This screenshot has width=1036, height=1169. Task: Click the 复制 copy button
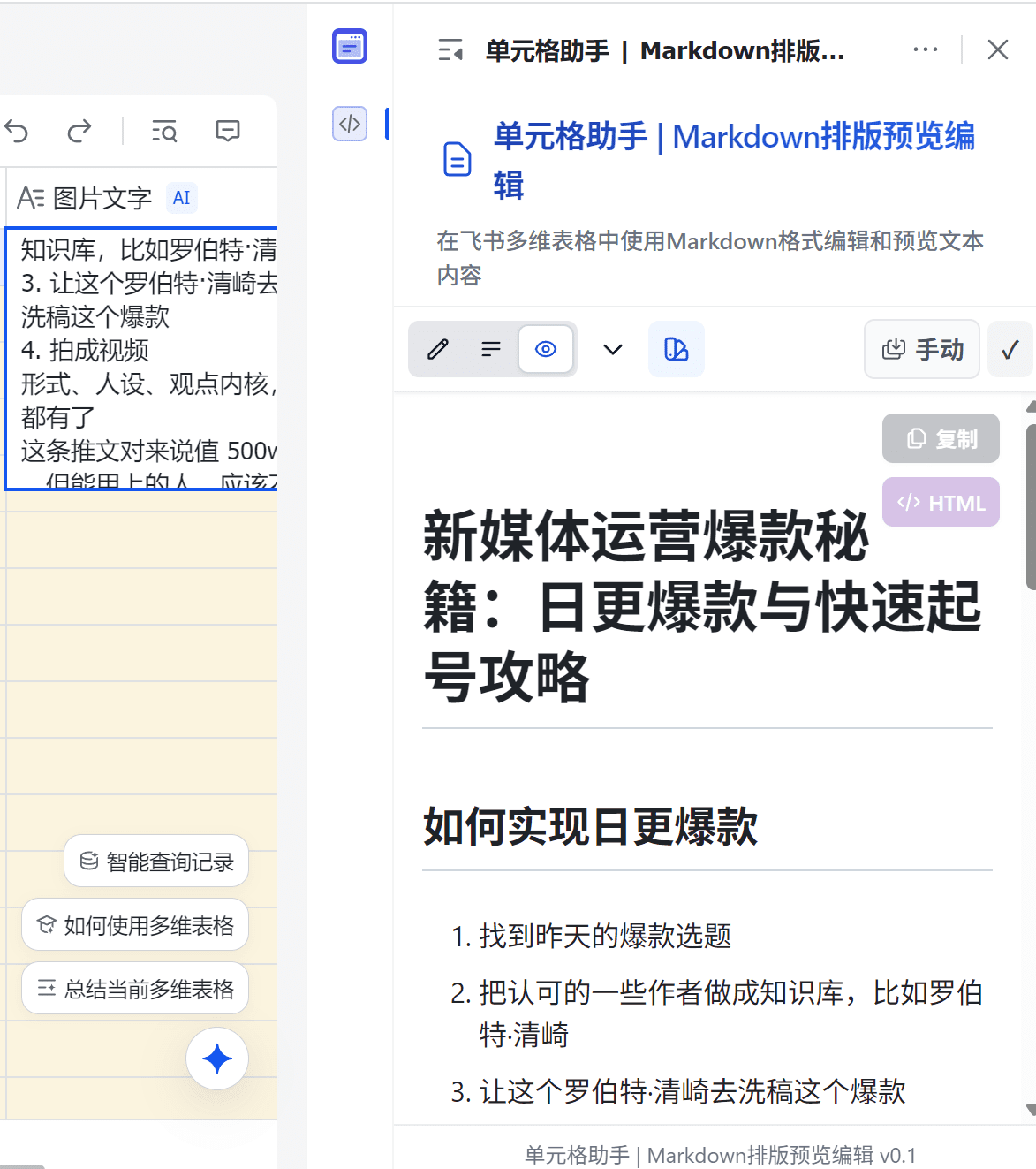point(941,438)
